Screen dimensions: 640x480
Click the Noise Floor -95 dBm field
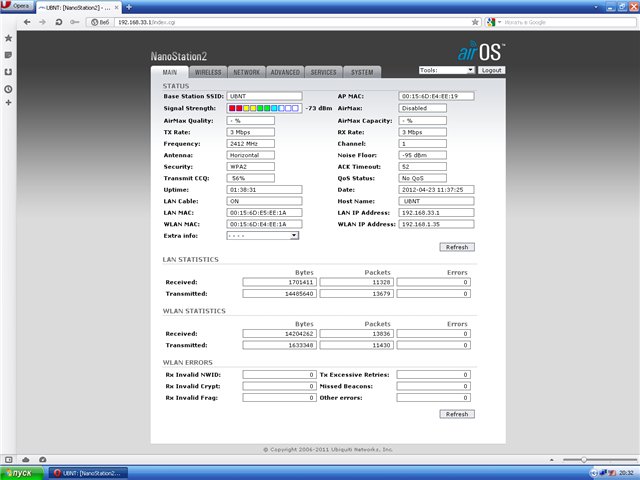(422, 155)
